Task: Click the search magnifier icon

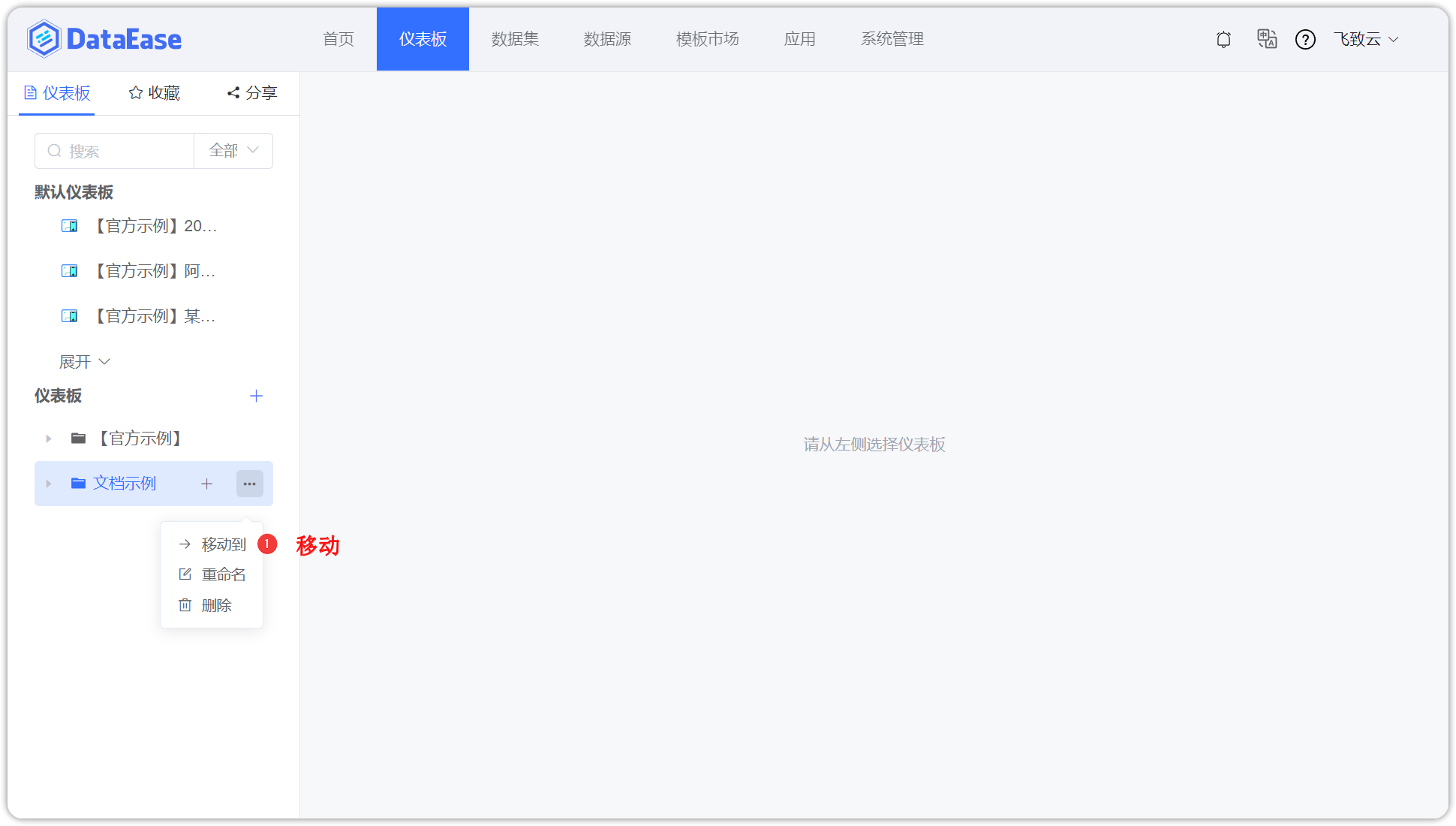Action: coord(54,151)
